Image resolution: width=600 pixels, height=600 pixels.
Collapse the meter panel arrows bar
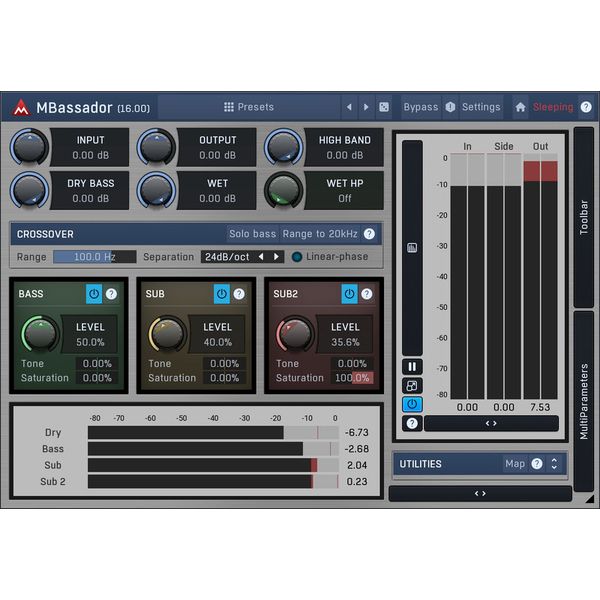click(491, 423)
